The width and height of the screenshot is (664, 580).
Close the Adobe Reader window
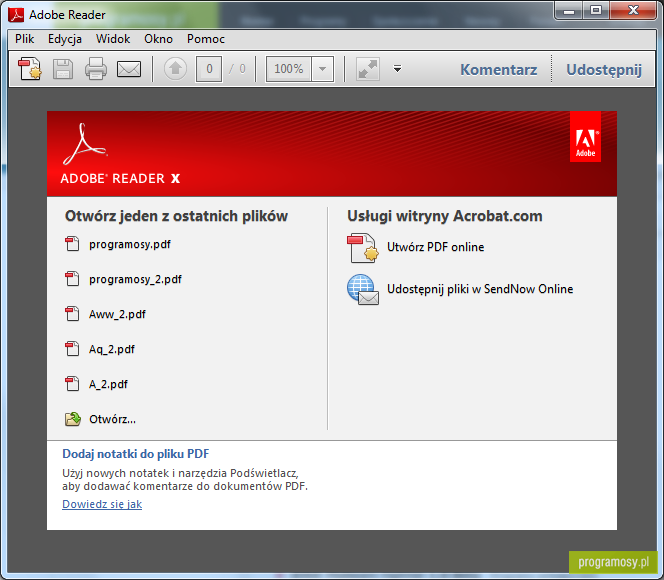point(633,11)
